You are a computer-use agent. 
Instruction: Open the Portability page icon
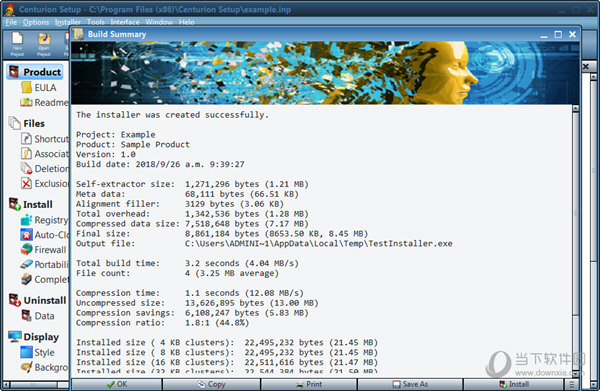coord(26,264)
